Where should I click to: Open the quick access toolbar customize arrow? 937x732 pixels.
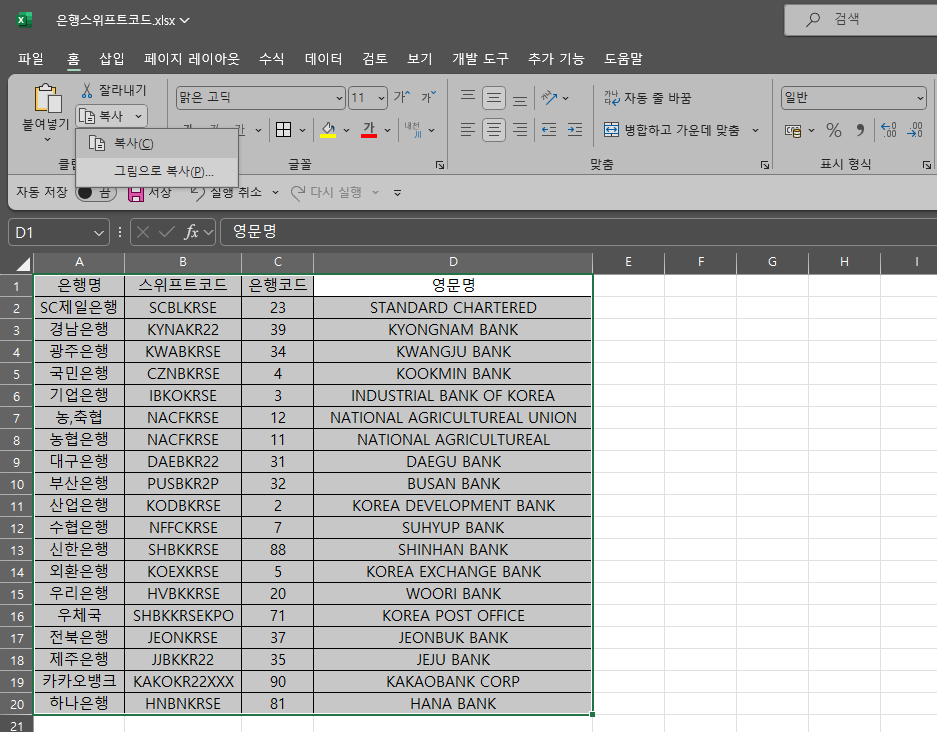[397, 192]
